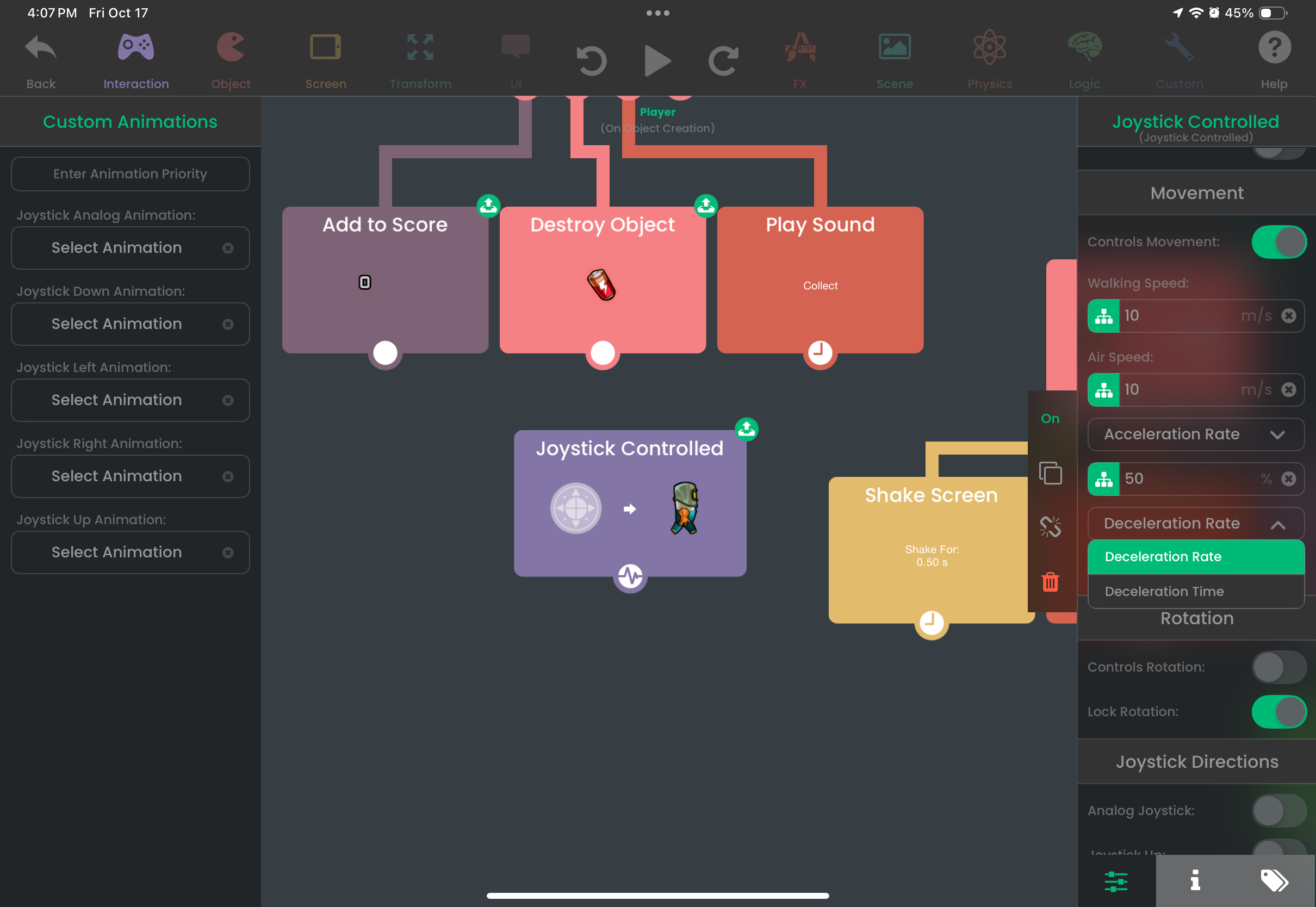Click the Back button
The image size is (1316, 907).
click(x=41, y=59)
